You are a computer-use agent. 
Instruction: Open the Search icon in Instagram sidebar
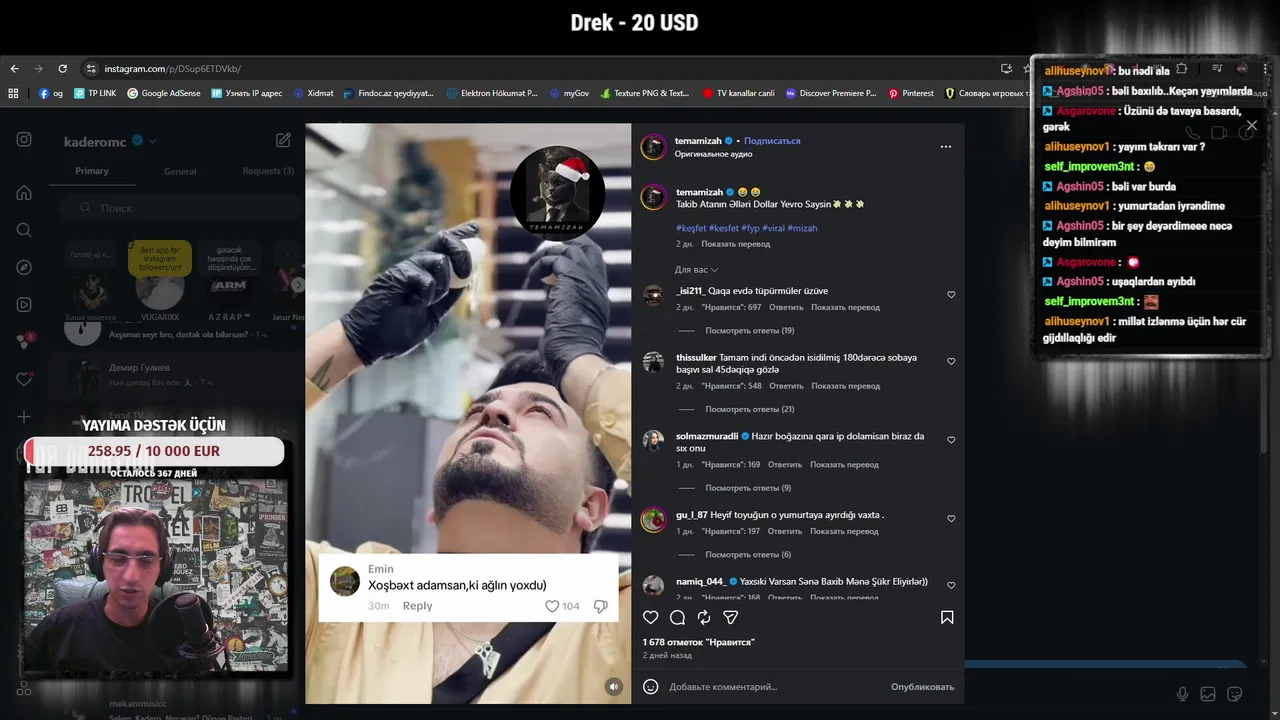pyautogui.click(x=24, y=230)
